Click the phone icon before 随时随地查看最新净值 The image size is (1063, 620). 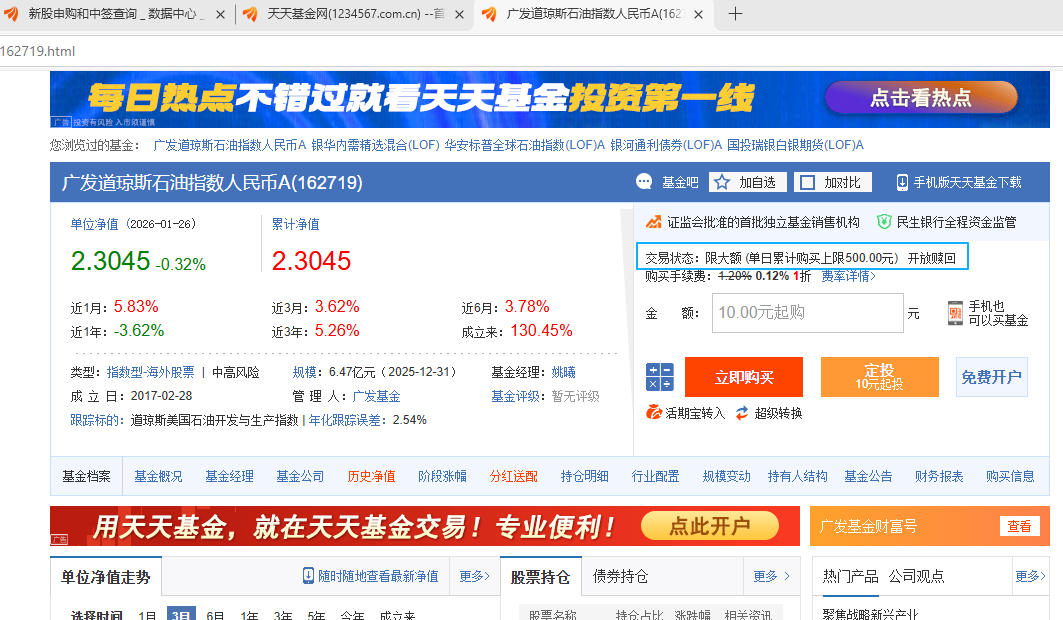(x=308, y=576)
